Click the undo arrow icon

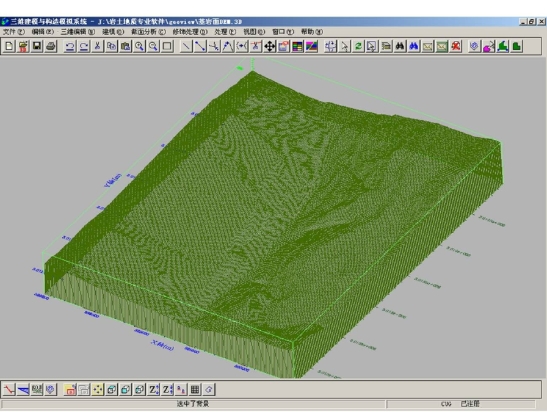pyautogui.click(x=70, y=46)
